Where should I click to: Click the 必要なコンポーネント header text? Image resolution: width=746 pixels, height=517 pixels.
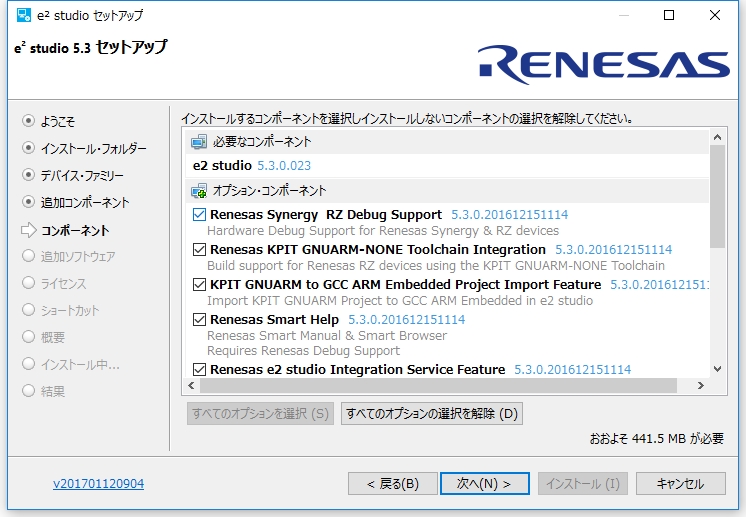pyautogui.click(x=262, y=142)
